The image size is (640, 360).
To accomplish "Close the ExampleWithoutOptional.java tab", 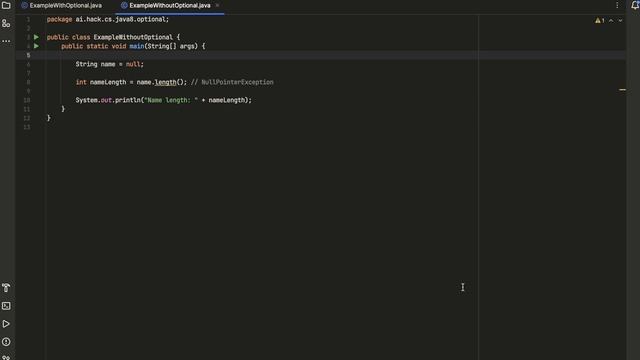I will pos(217,6).
